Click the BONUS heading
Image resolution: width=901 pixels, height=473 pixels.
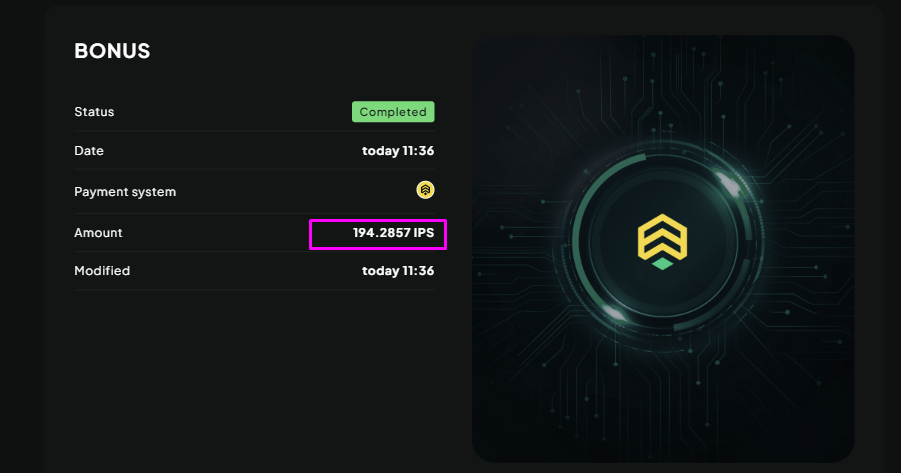coord(112,51)
